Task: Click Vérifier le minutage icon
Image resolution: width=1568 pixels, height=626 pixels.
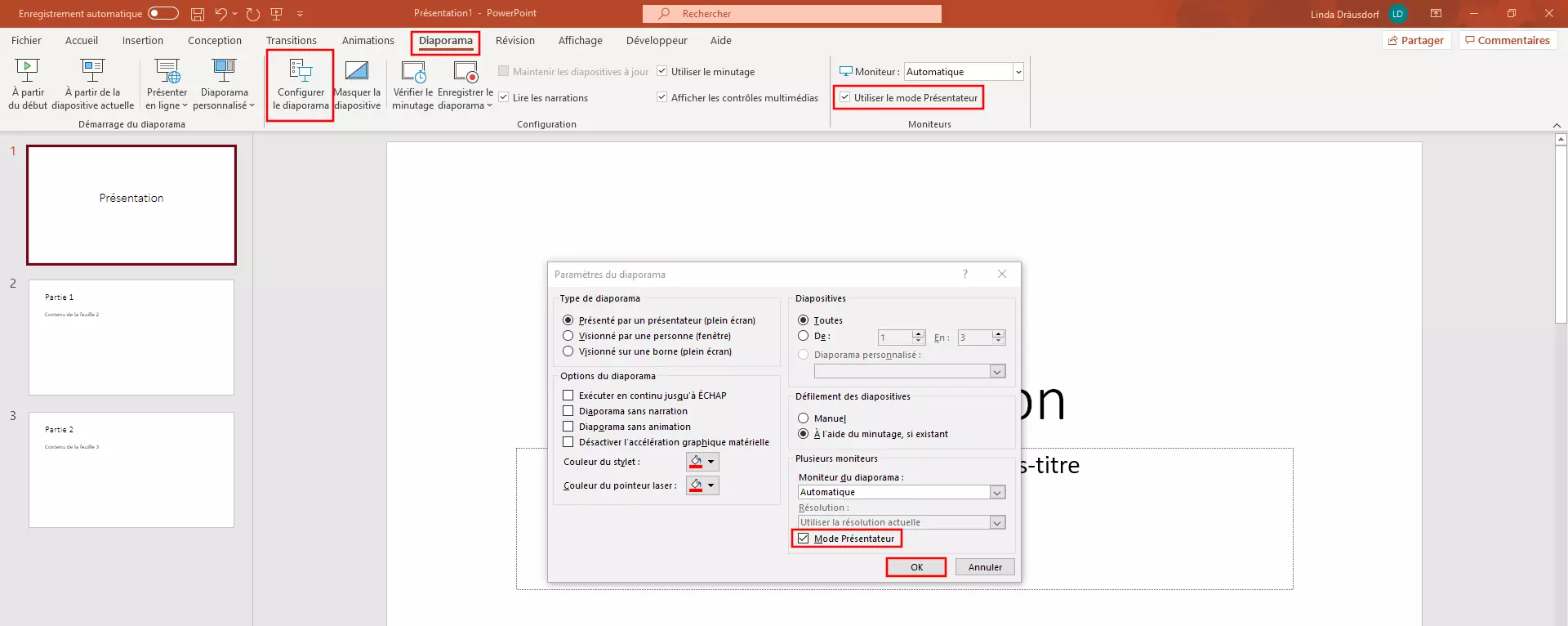Action: pos(413,70)
